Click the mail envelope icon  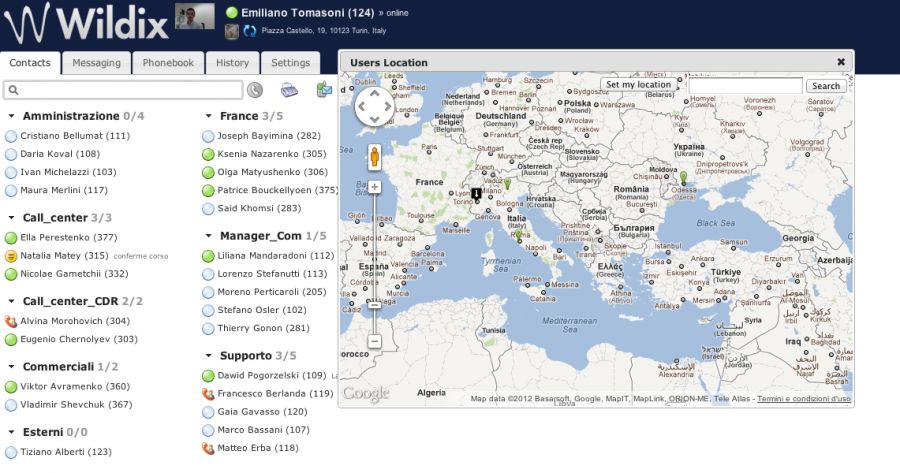point(324,90)
